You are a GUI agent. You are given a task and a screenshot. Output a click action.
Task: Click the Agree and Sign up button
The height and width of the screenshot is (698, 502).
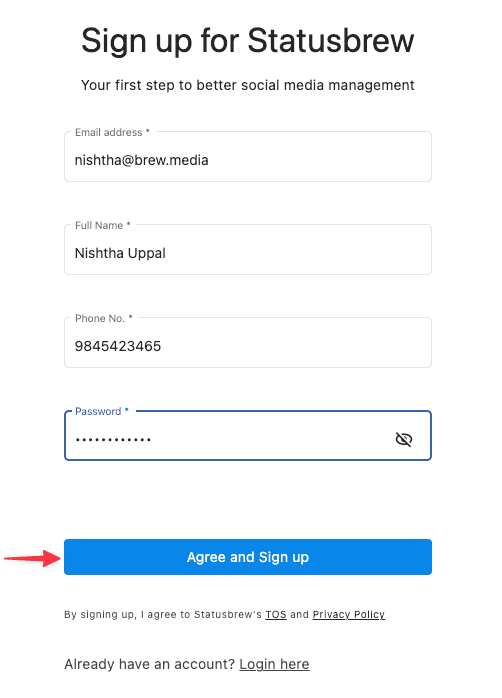pyautogui.click(x=248, y=557)
